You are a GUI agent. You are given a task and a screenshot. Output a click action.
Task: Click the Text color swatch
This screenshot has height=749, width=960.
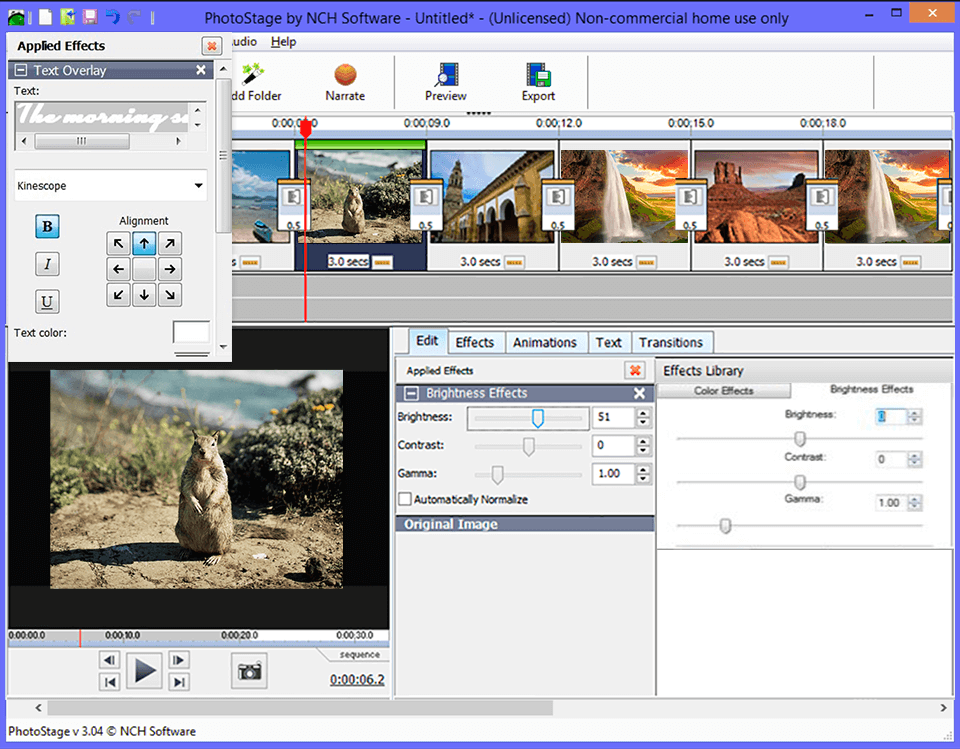coord(191,333)
